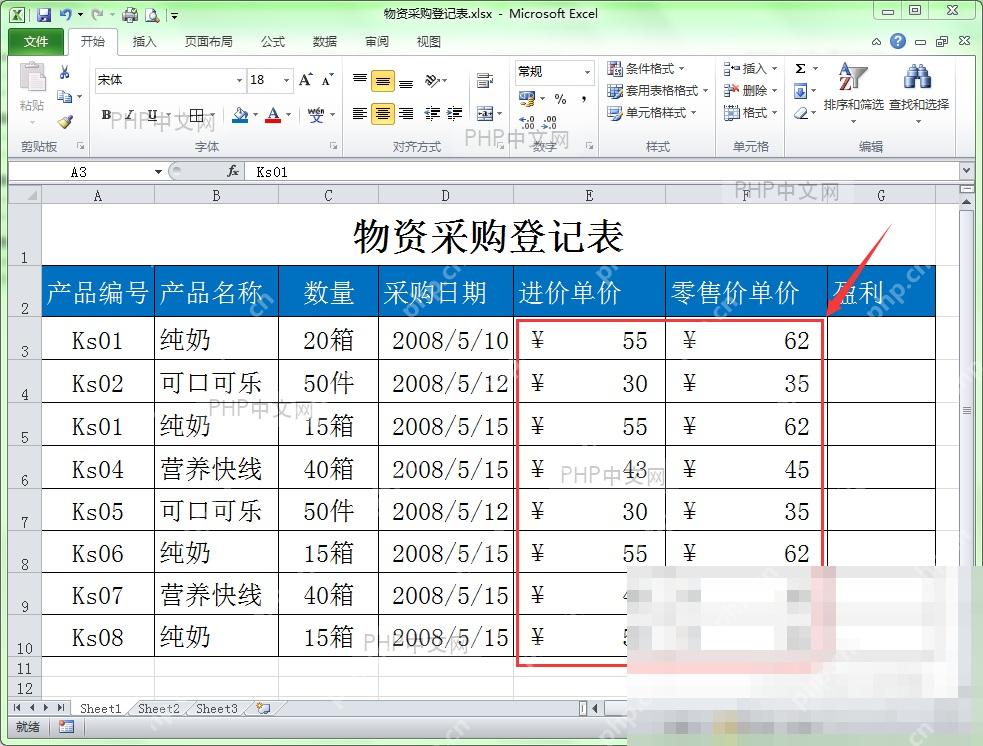The height and width of the screenshot is (746, 983).
Task: Open the font color dropdown arrow
Action: pos(288,115)
